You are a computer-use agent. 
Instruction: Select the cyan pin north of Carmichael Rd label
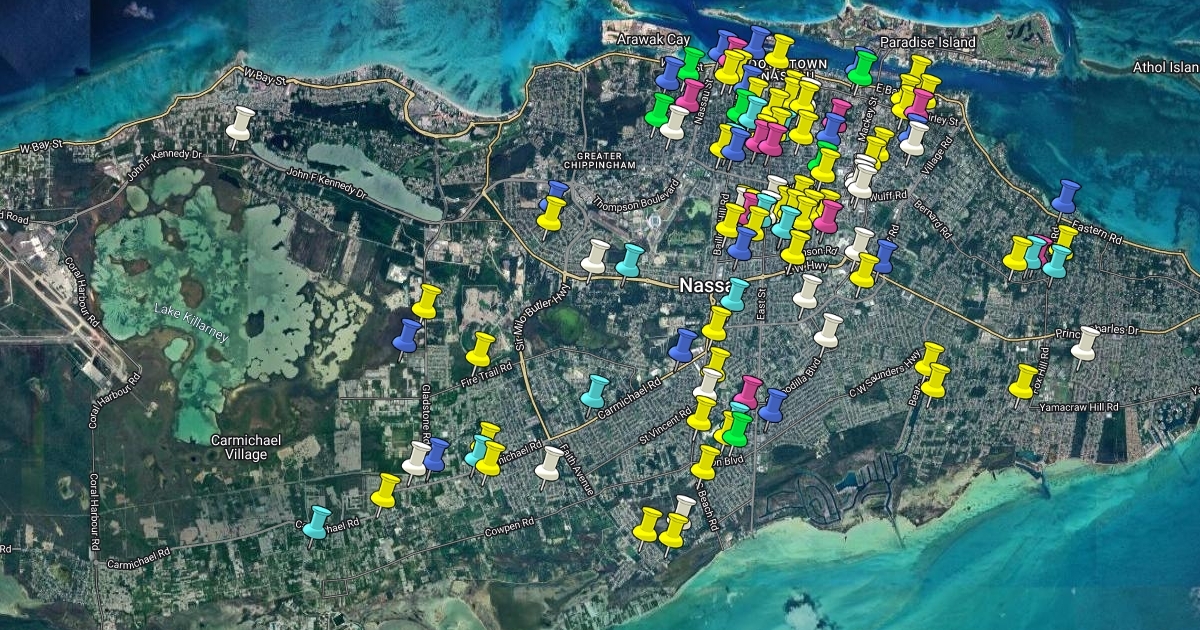[x=595, y=391]
